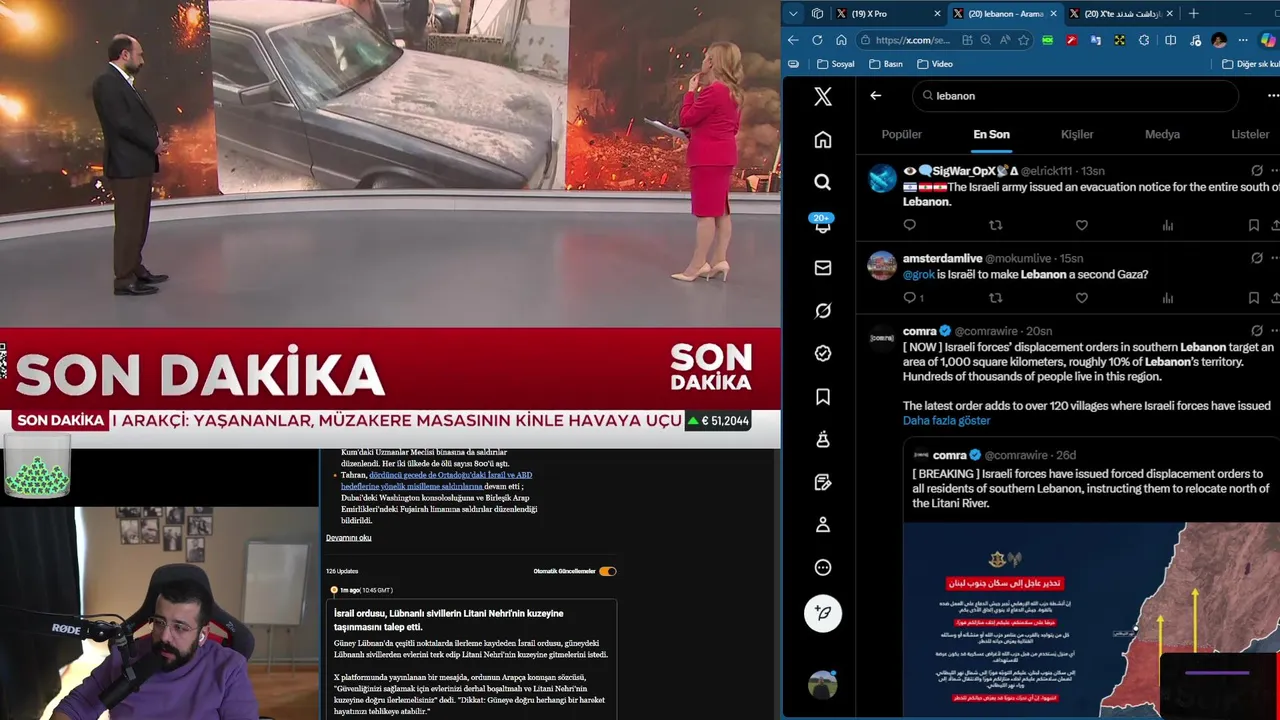
Task: Open the Arabic evacuation map image
Action: pyautogui.click(x=1091, y=620)
